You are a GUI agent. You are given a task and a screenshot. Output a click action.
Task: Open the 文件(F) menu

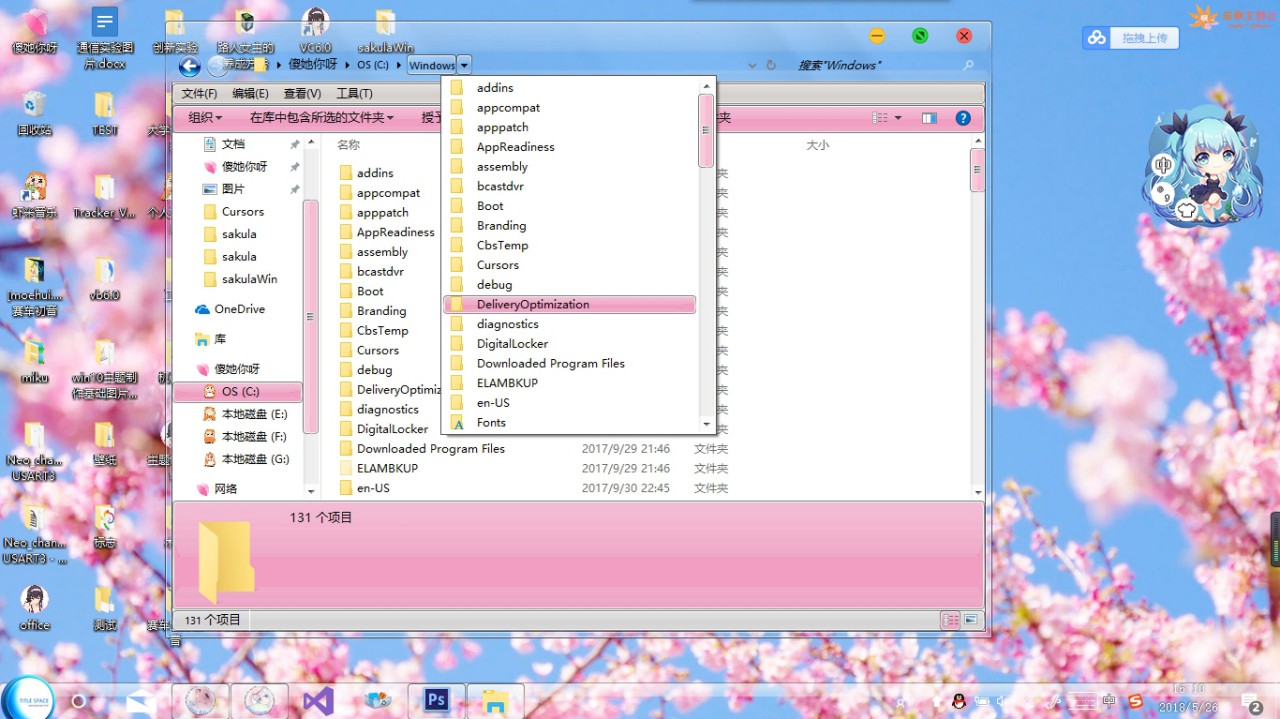[x=199, y=93]
